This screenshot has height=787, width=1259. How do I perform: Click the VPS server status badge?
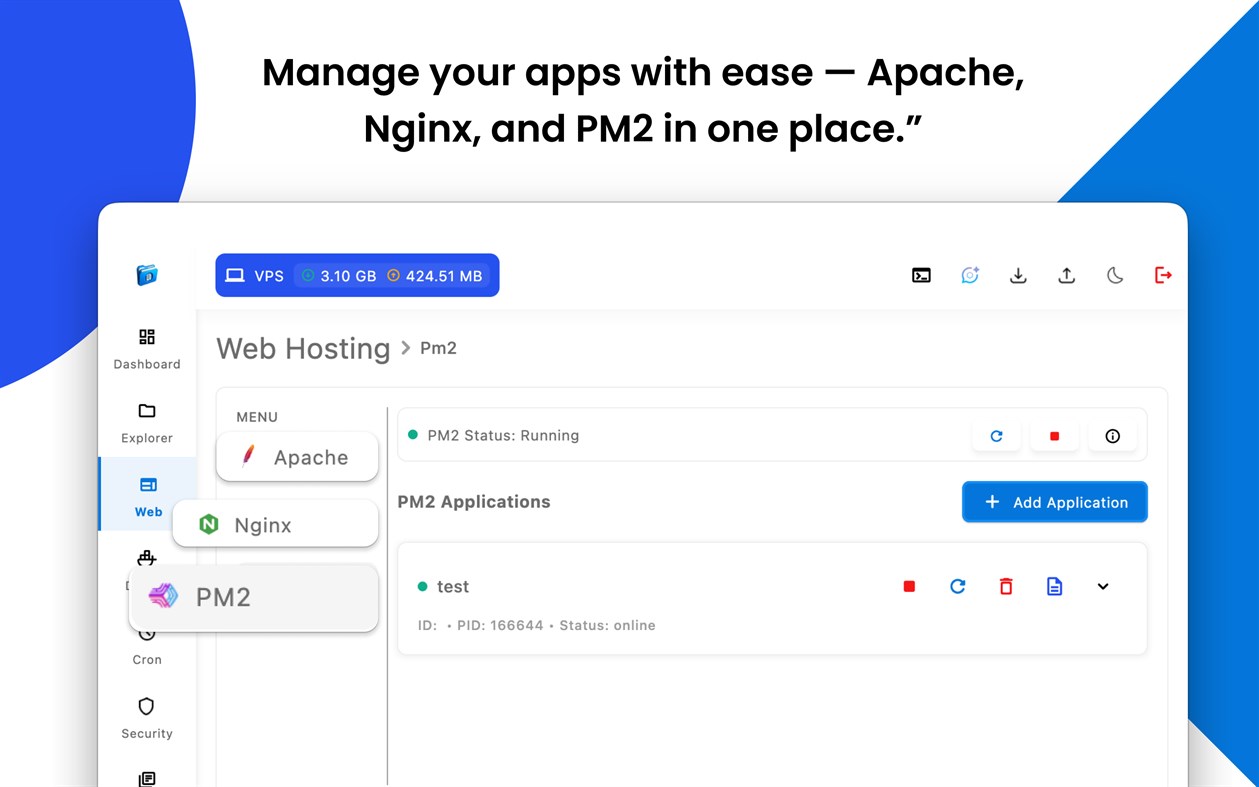click(x=357, y=275)
